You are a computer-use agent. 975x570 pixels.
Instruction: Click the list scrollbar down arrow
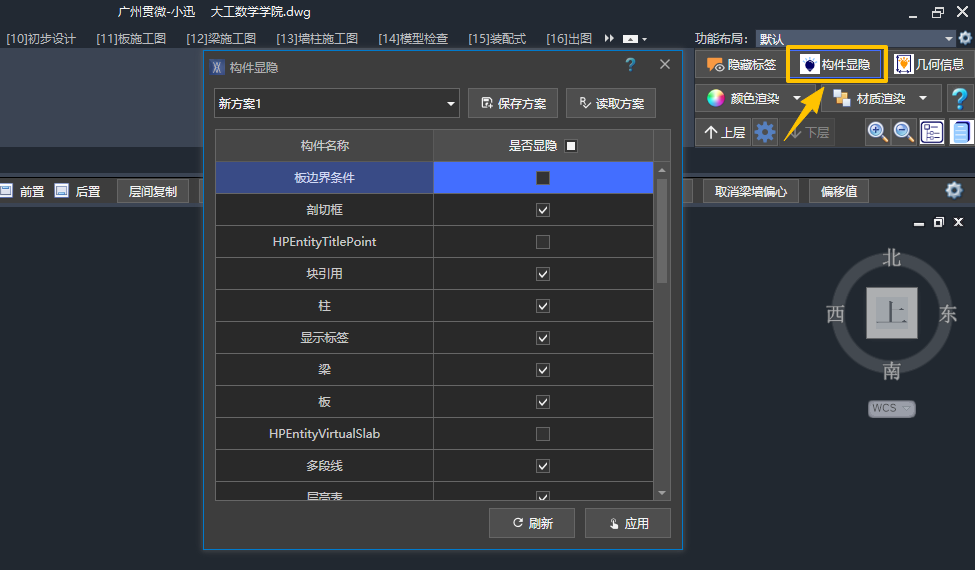pos(662,493)
